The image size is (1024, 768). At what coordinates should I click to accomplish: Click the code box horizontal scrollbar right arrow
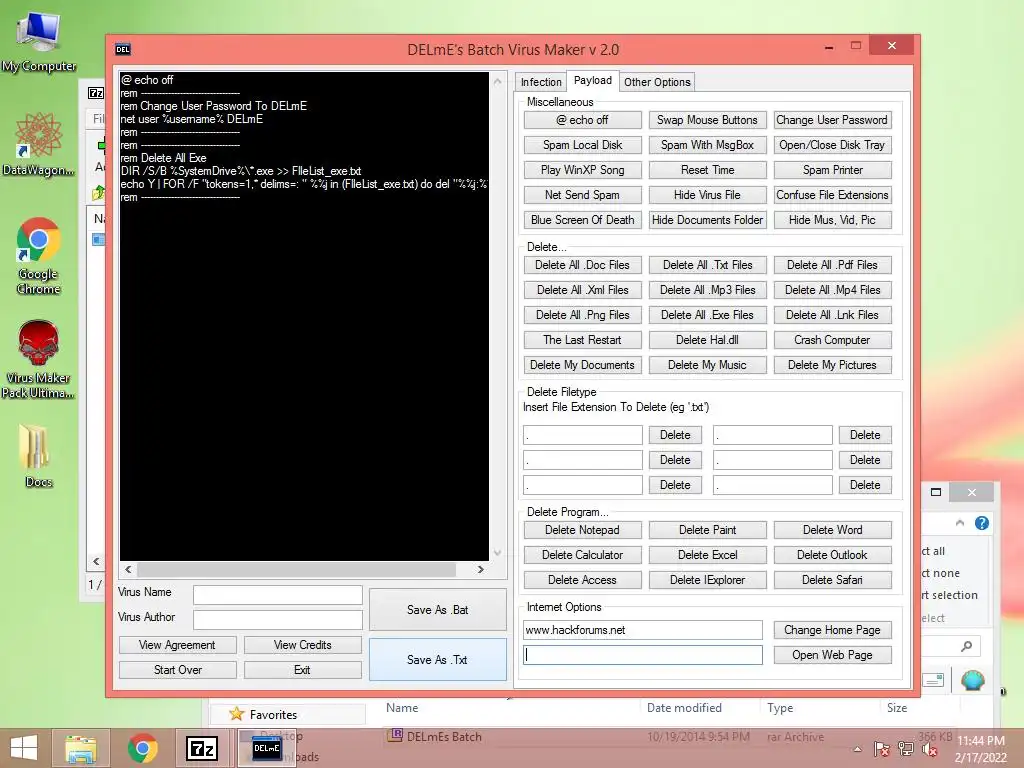coord(481,569)
